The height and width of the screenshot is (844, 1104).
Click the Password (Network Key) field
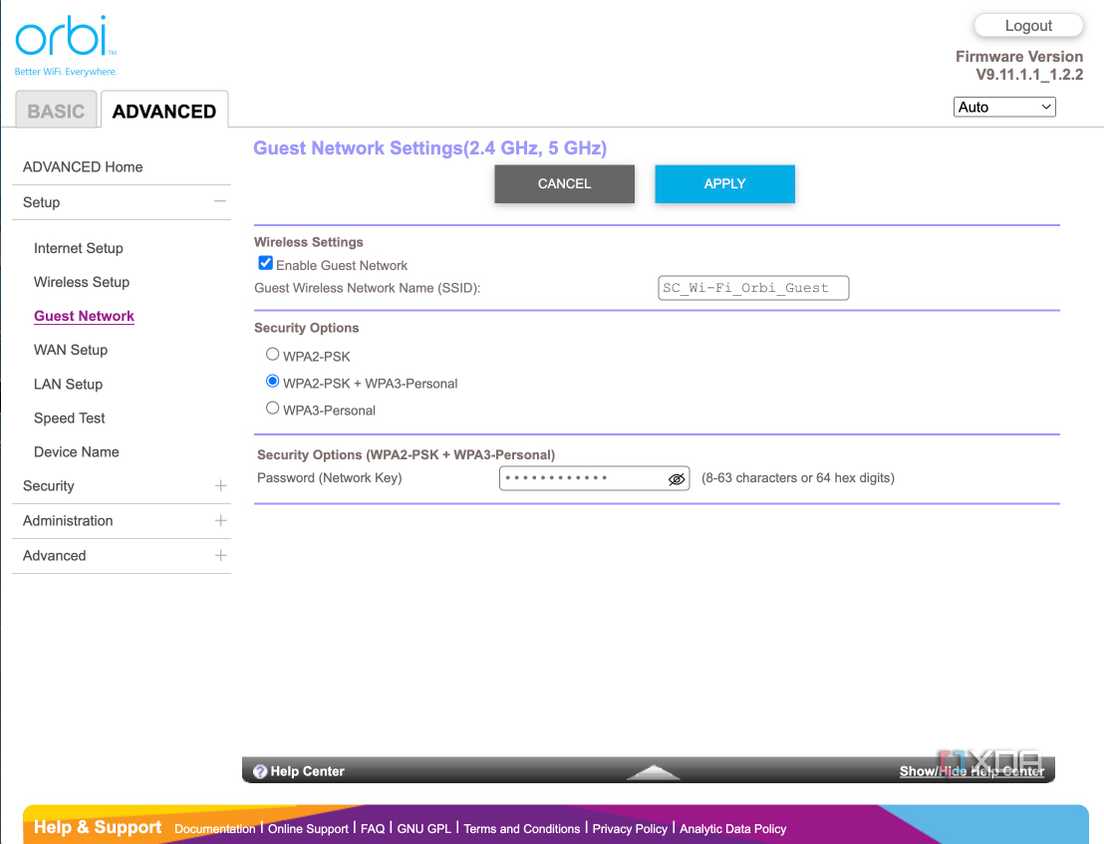(x=594, y=479)
